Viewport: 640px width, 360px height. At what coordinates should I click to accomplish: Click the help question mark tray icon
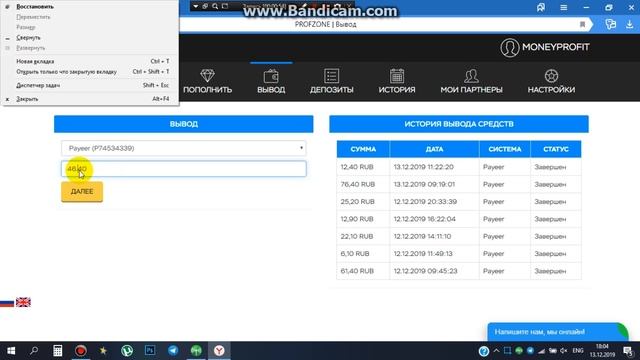(484, 351)
